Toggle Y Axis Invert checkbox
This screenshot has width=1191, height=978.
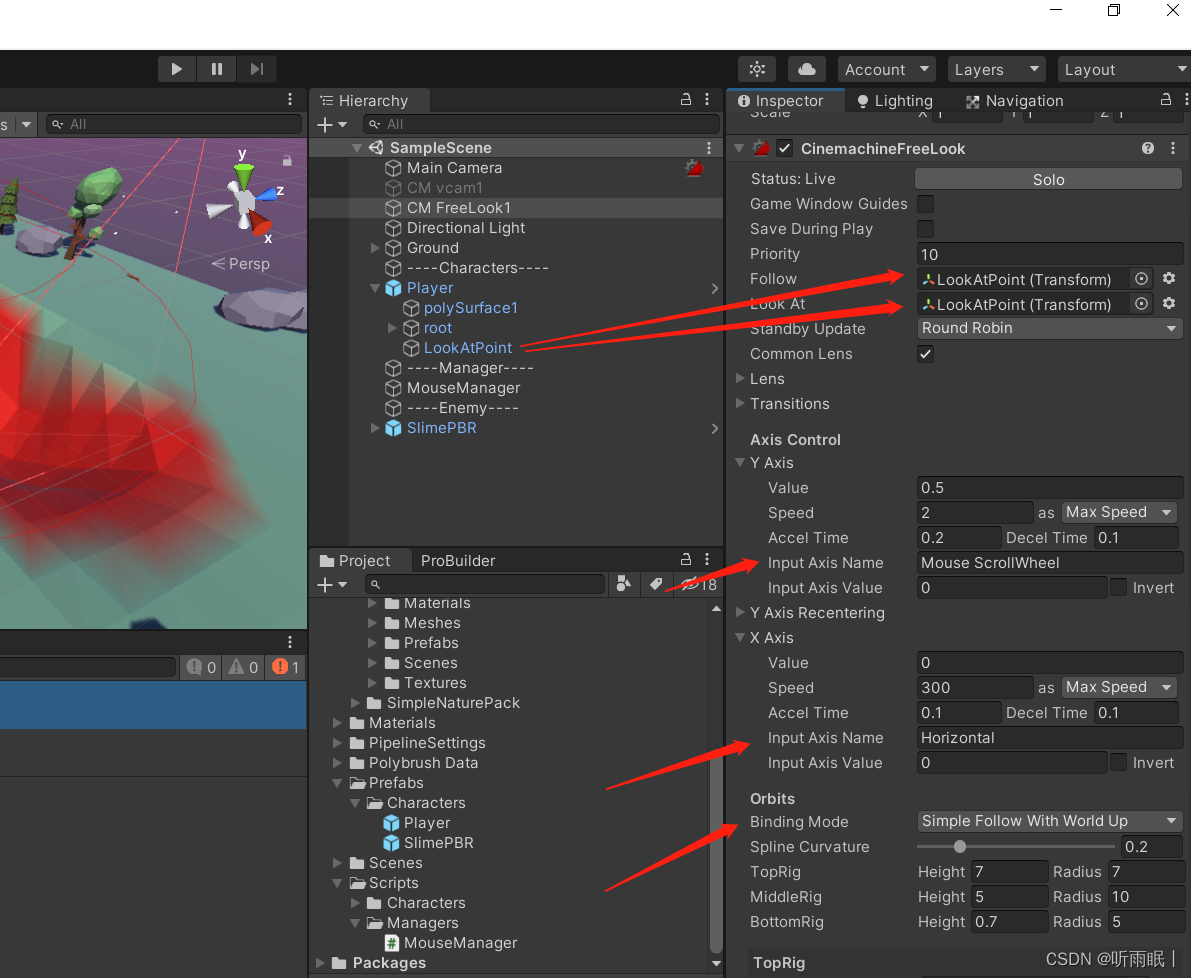(1118, 587)
